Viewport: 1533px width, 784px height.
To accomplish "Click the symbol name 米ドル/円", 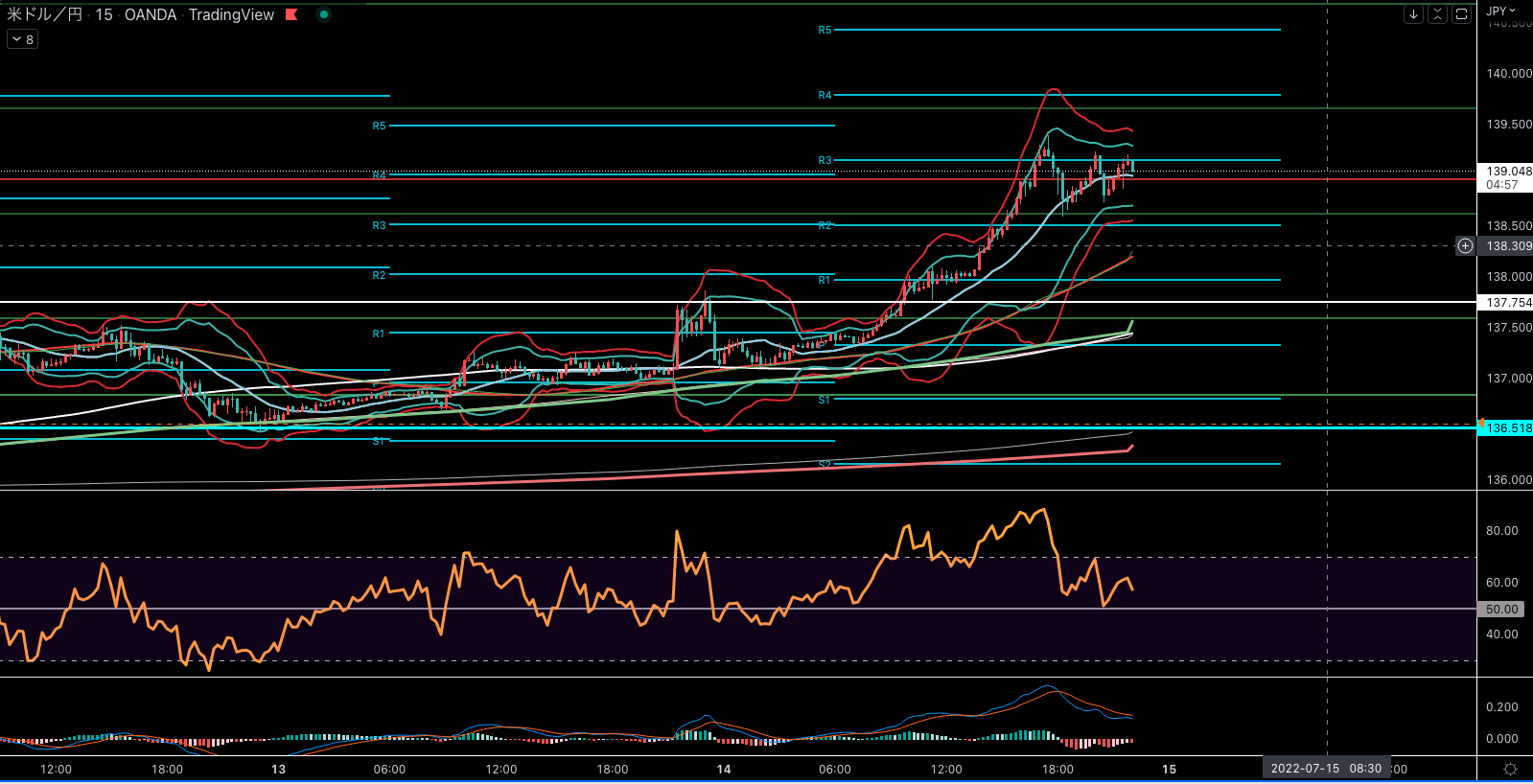I will coord(45,14).
